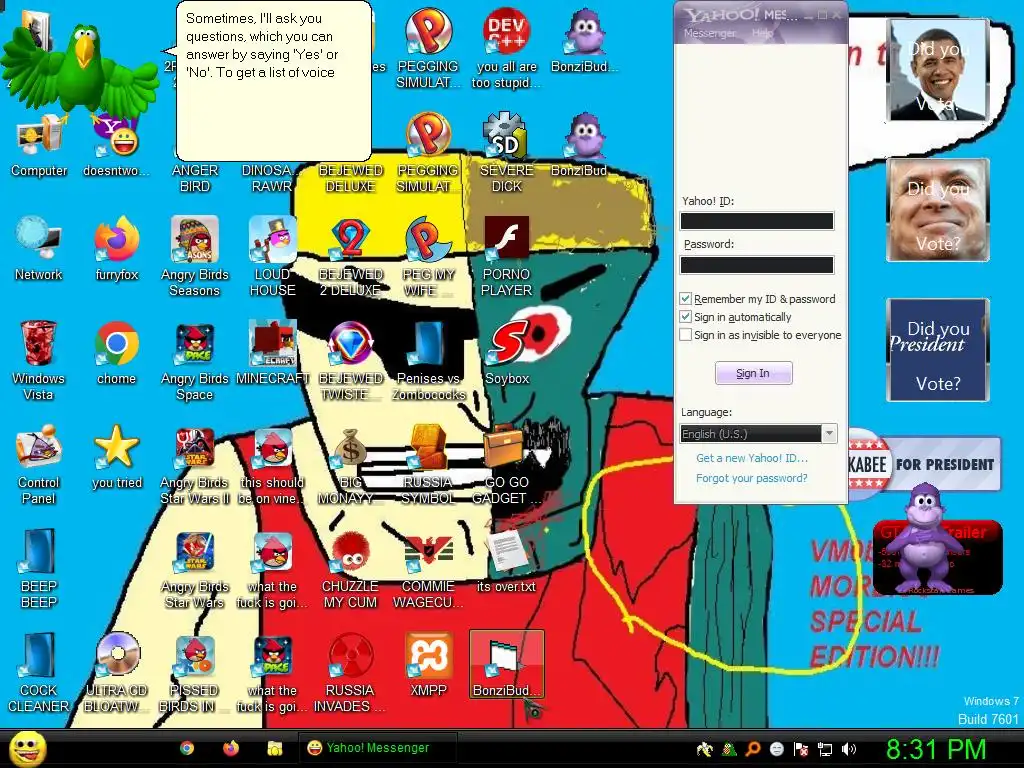Screen dimensions: 1024x768
Task: Open the file explorer taskbar icon
Action: pyautogui.click(x=274, y=748)
